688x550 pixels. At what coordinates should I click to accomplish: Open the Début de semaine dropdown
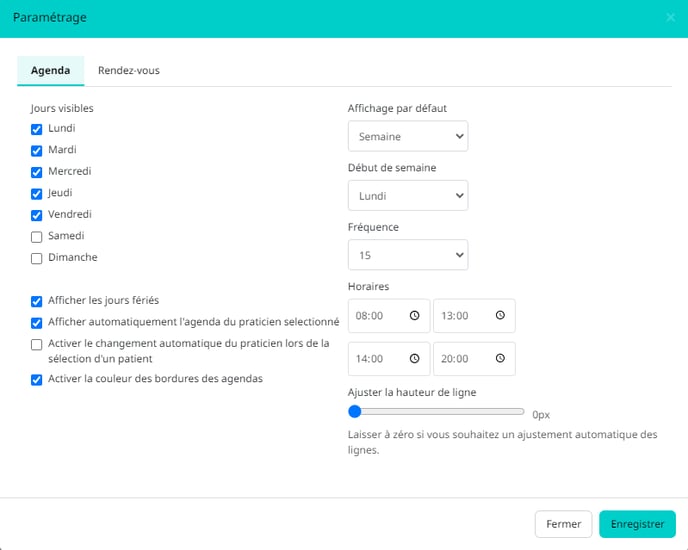(408, 195)
